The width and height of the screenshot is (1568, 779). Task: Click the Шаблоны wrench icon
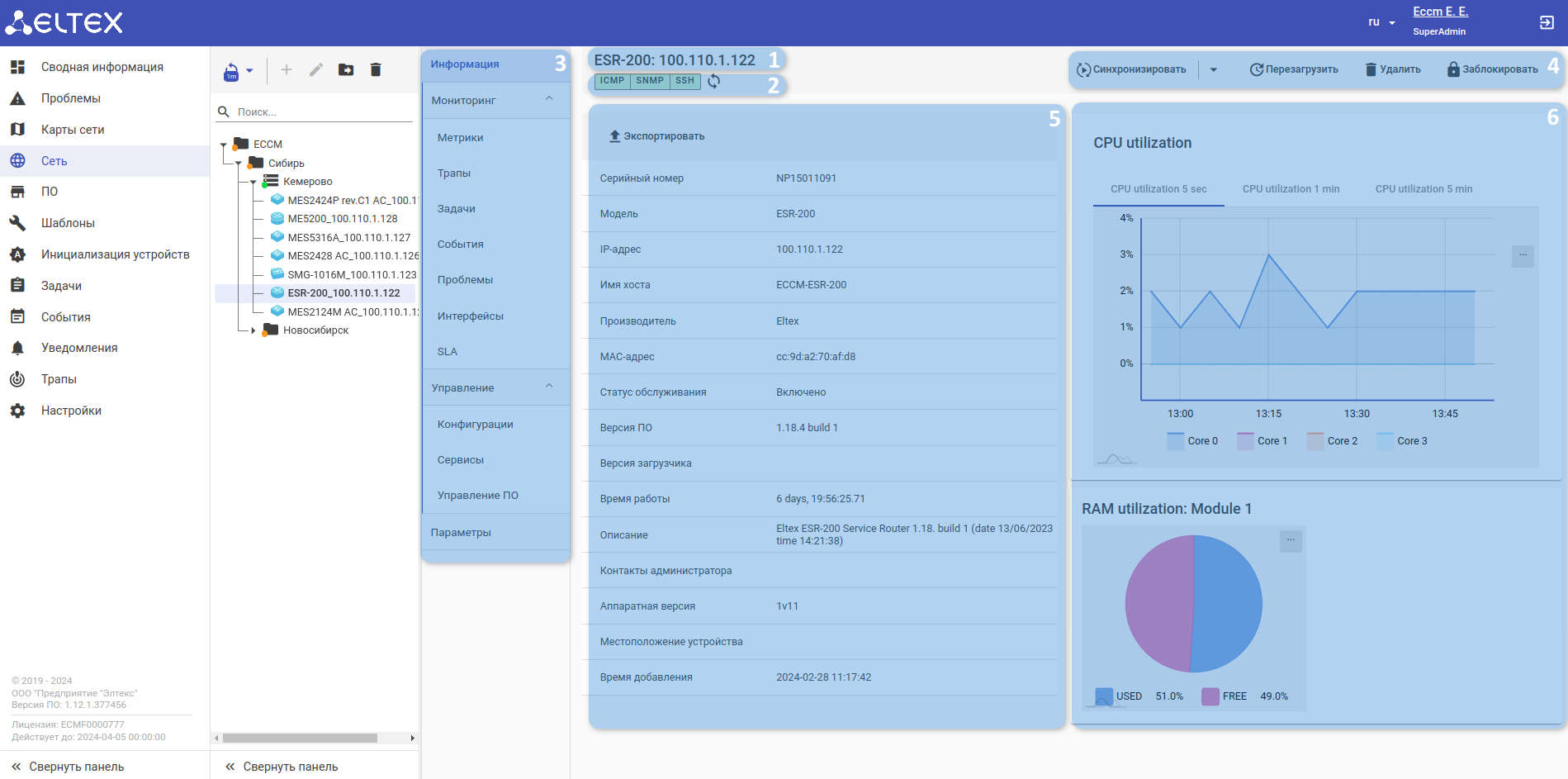(17, 223)
